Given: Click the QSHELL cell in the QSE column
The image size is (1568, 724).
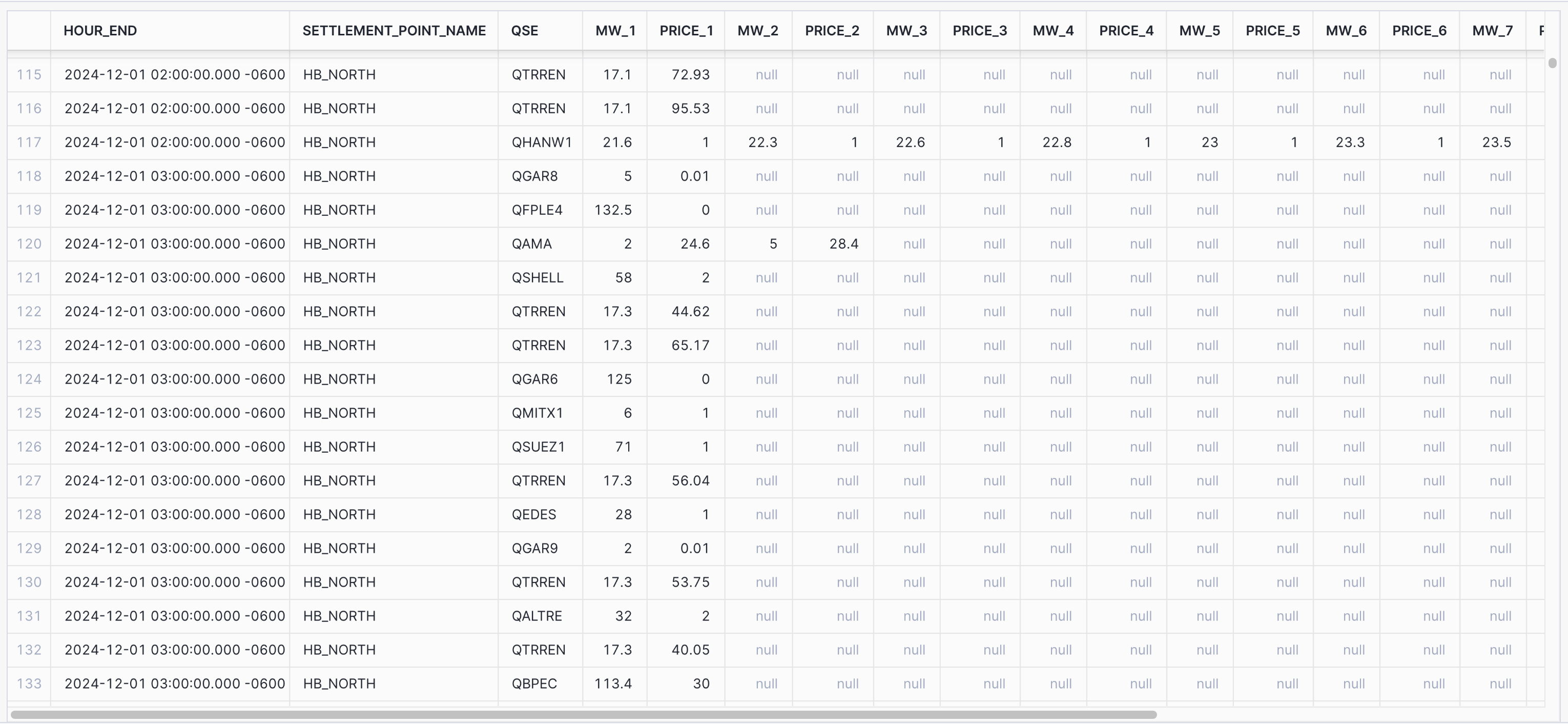Looking at the screenshot, I should click(x=537, y=278).
